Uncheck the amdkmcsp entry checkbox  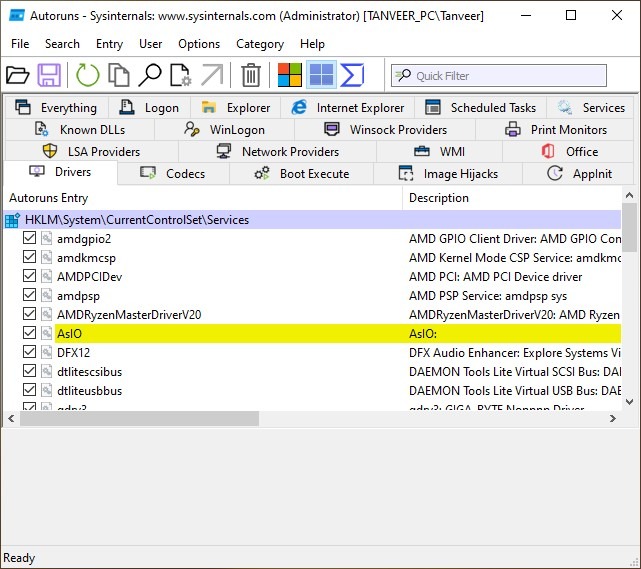(x=29, y=257)
